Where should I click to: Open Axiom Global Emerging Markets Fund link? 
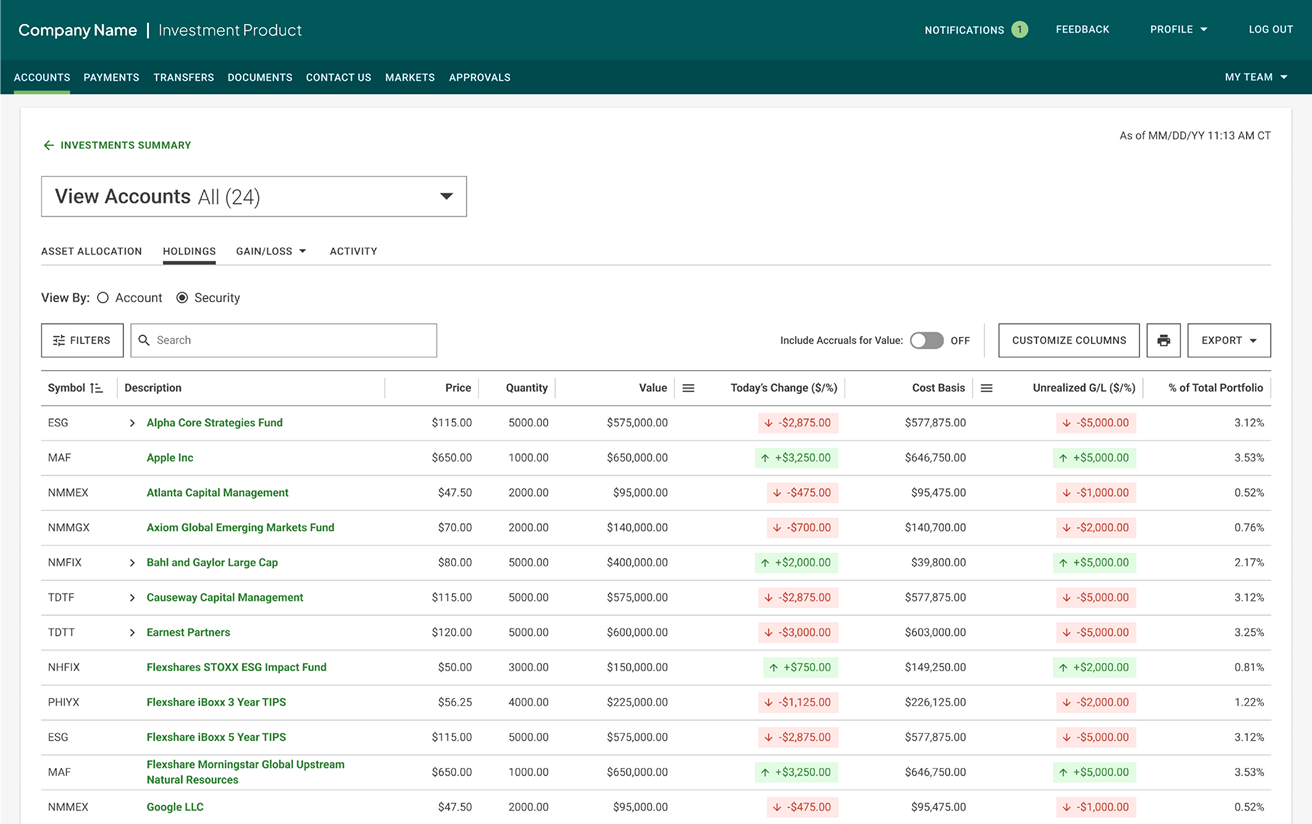[241, 528]
